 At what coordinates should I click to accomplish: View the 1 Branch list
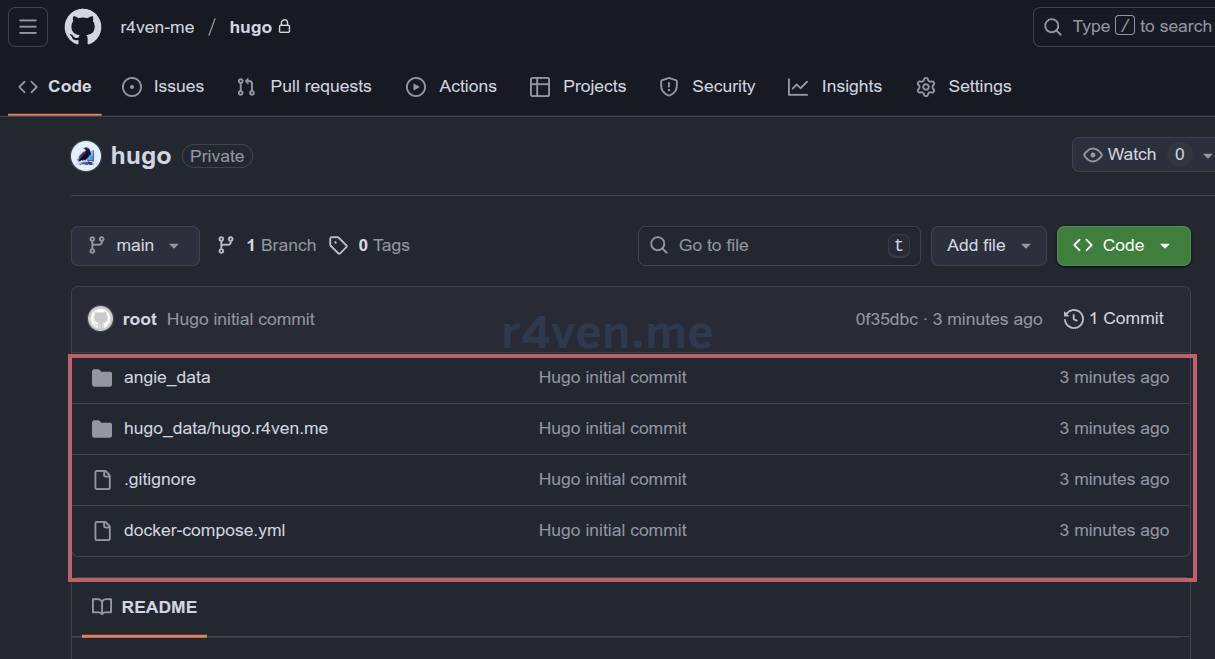[267, 246]
